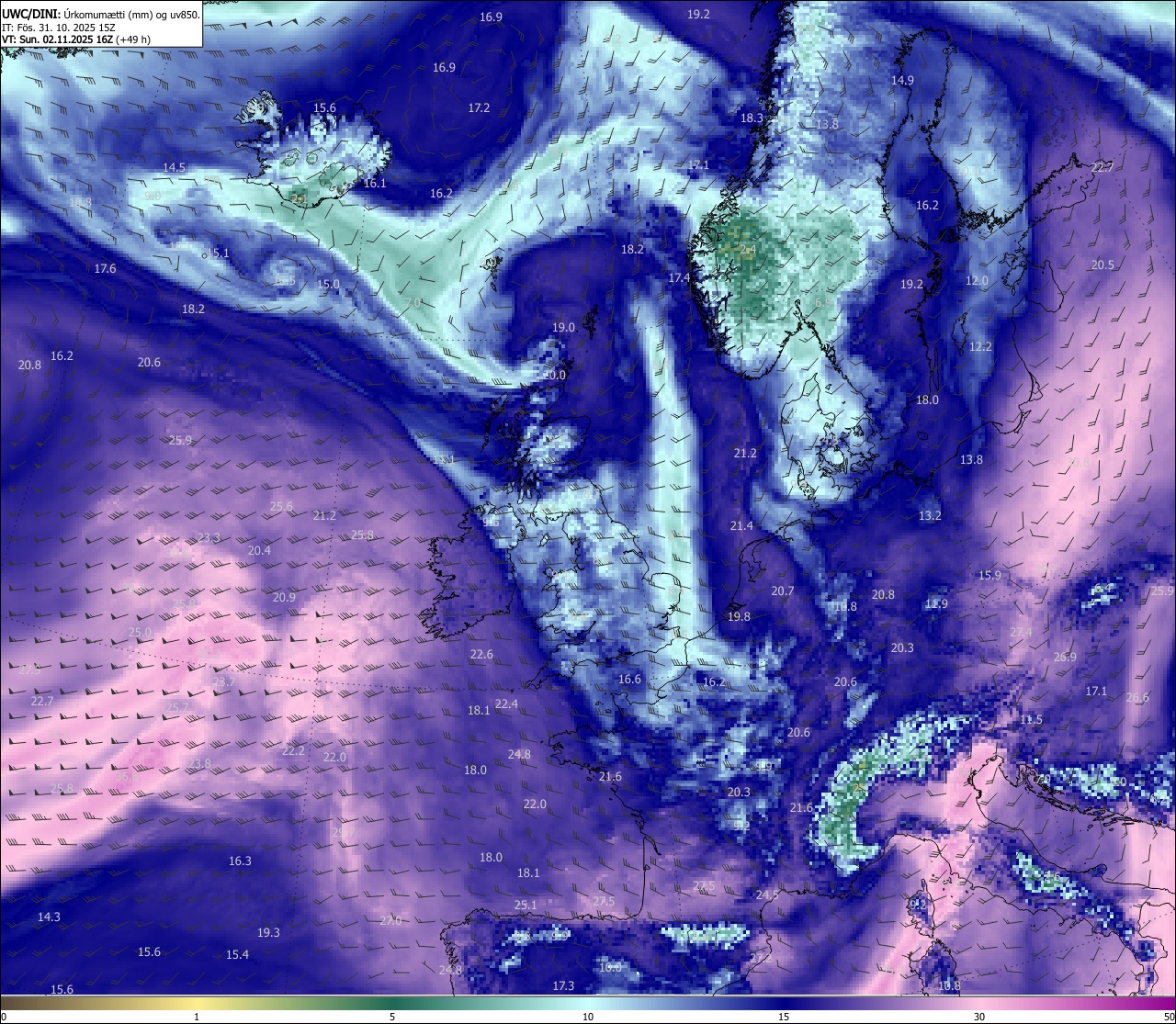The height and width of the screenshot is (1024, 1176).
Task: Click the 50 label on the color scale
Action: pos(1168,1017)
